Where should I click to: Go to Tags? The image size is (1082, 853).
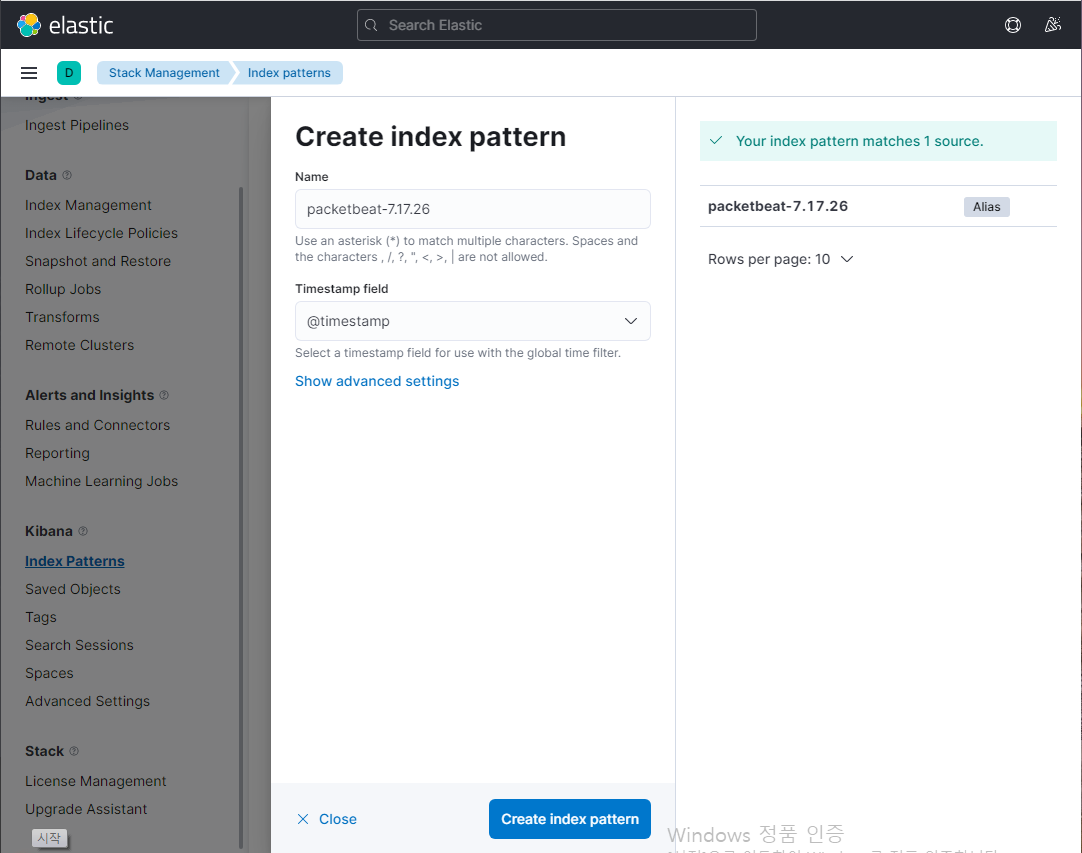[x=41, y=617]
